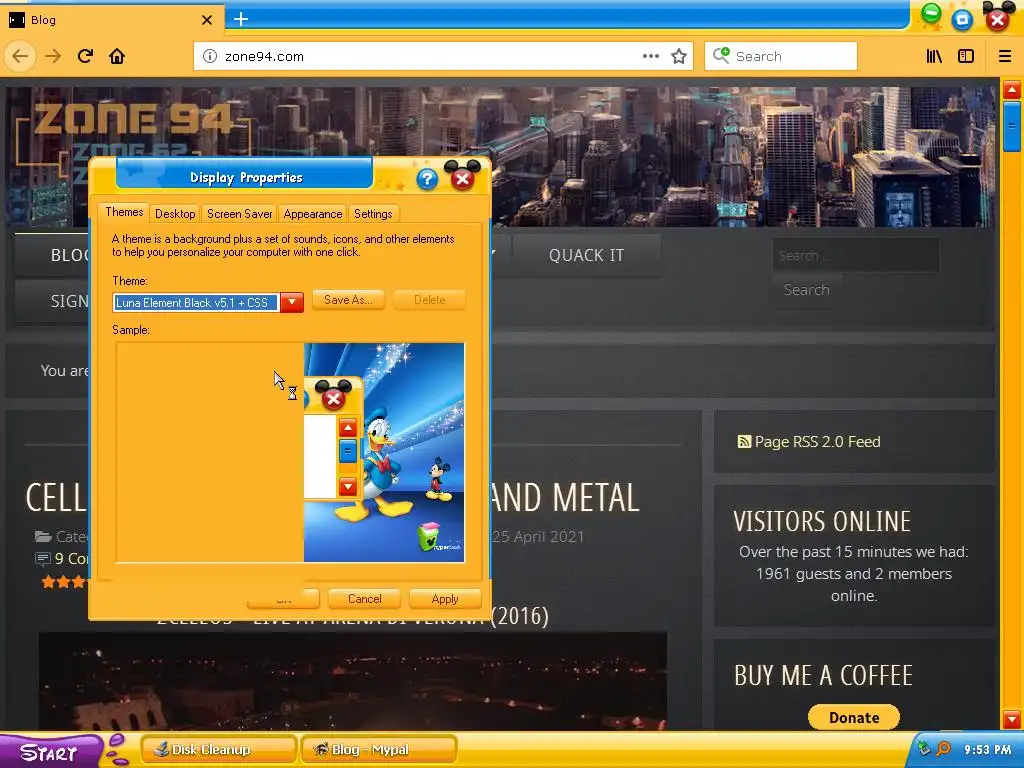Image resolution: width=1024 pixels, height=768 pixels.
Task: Click the Cancel button
Action: point(364,599)
